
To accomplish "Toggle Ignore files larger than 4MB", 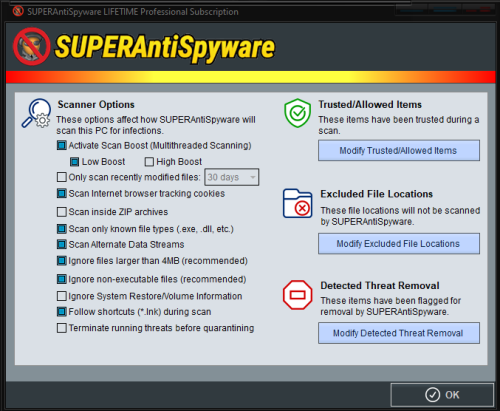I will tap(62, 261).
